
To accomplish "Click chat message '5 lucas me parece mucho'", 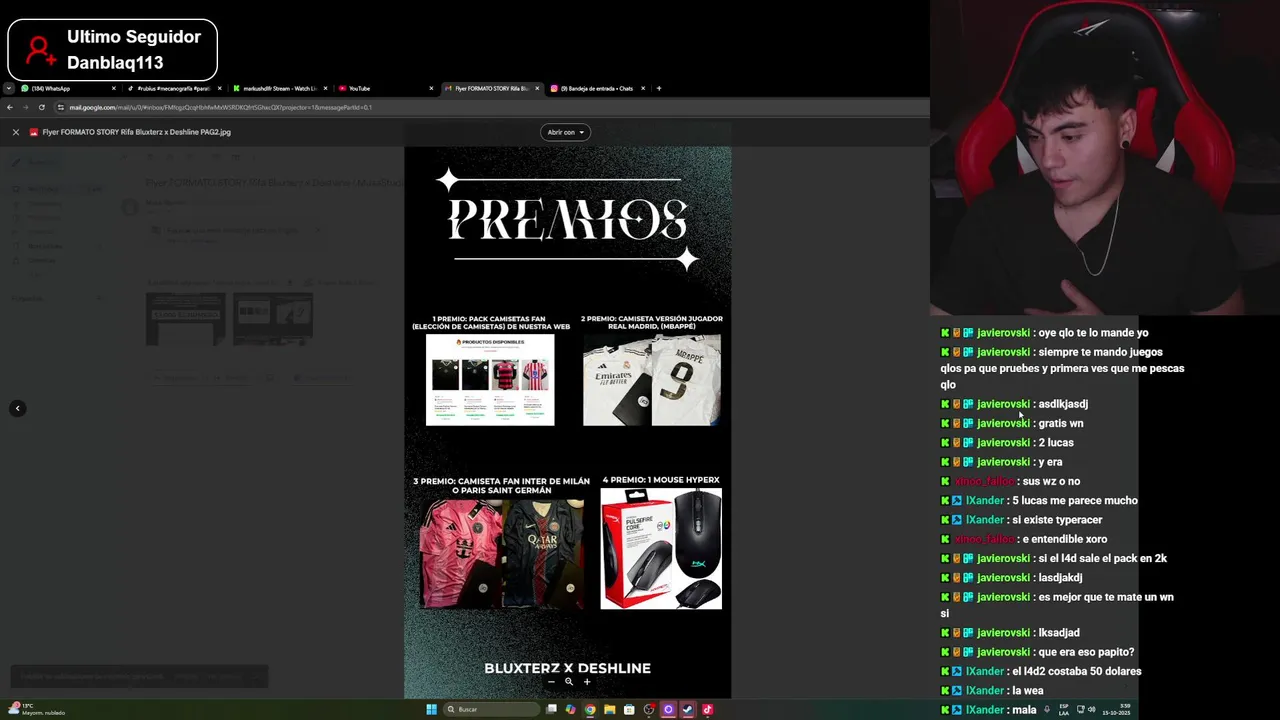I will (1075, 501).
